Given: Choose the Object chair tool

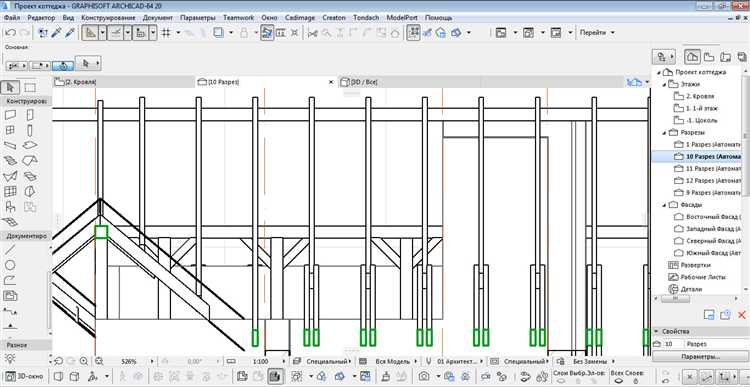Looking at the screenshot, I should (x=10, y=207).
